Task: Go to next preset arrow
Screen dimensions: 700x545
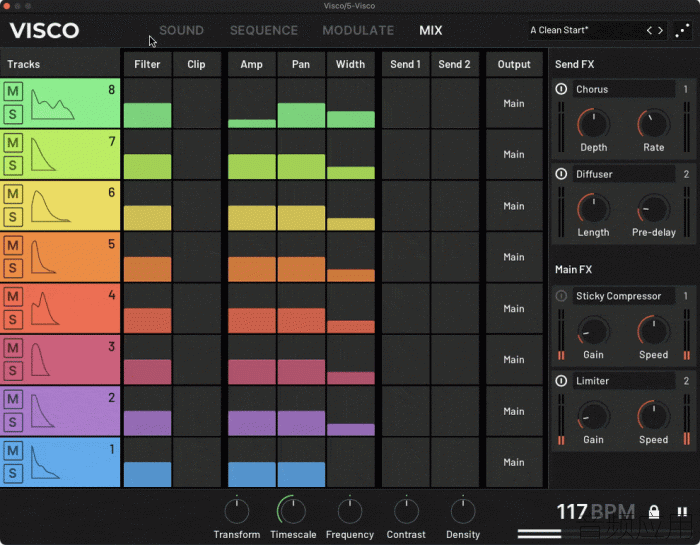Action: point(660,30)
